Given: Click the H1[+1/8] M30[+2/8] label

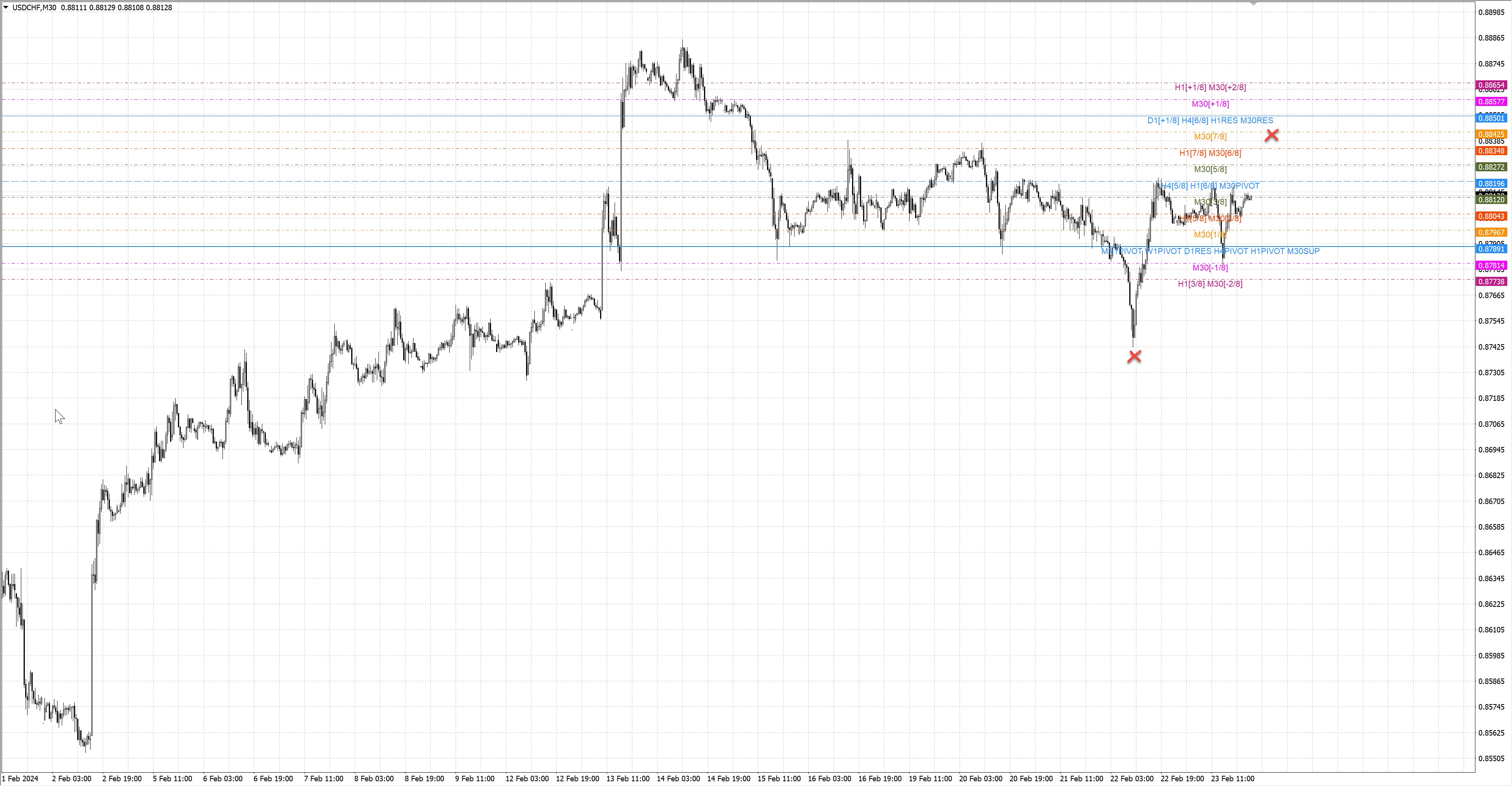Looking at the screenshot, I should pyautogui.click(x=1210, y=87).
